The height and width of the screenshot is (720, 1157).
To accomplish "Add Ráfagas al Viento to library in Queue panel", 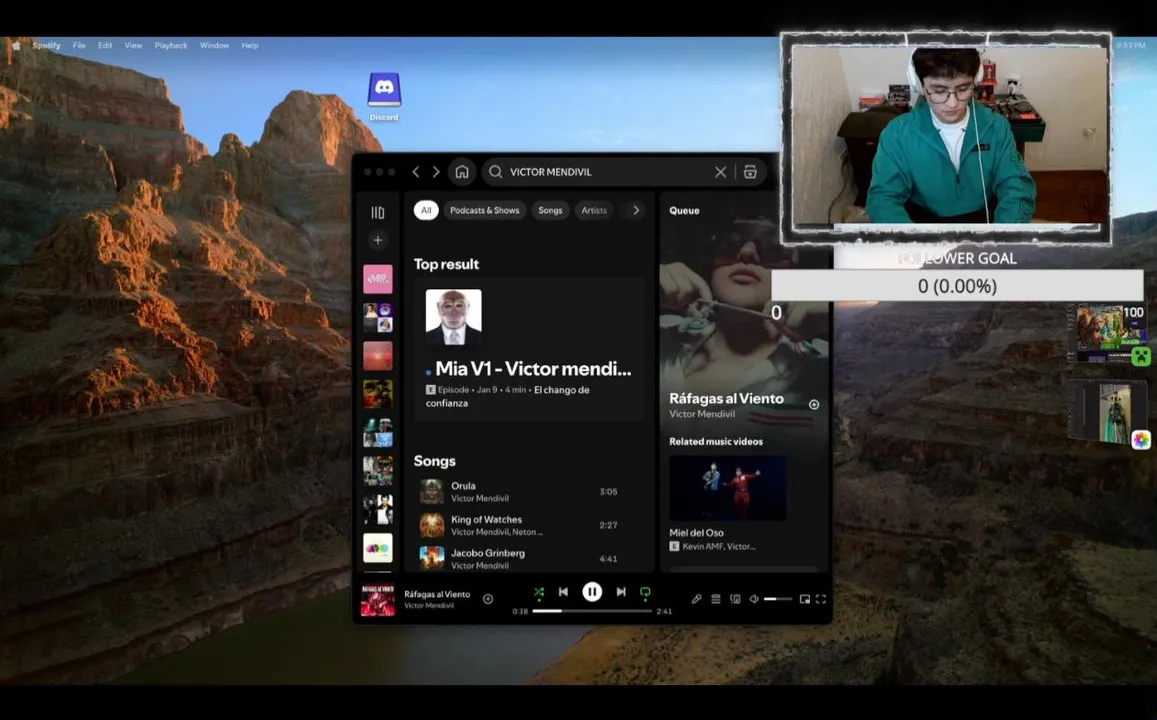I will 814,404.
